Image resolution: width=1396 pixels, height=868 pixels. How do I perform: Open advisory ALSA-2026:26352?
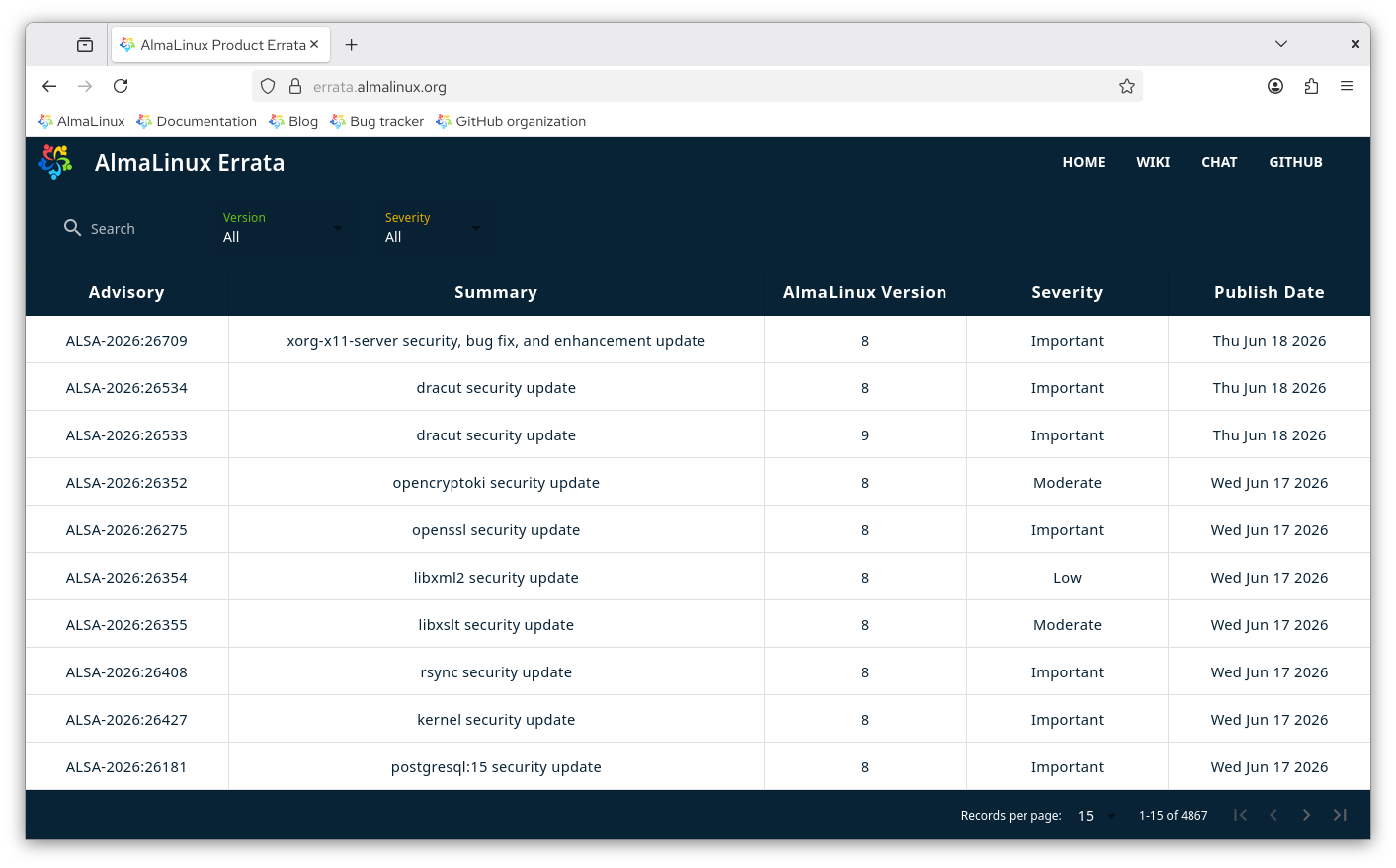click(x=126, y=483)
